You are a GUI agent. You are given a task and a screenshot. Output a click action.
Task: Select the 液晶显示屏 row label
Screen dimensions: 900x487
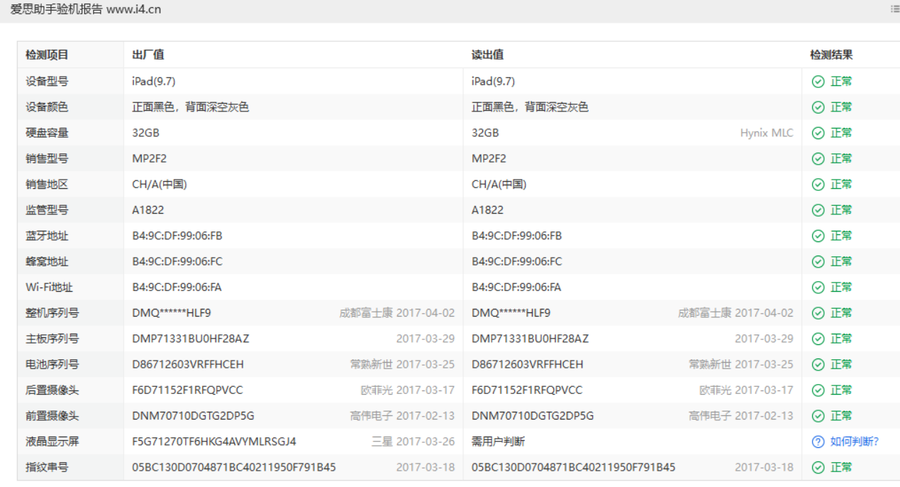coord(52,442)
